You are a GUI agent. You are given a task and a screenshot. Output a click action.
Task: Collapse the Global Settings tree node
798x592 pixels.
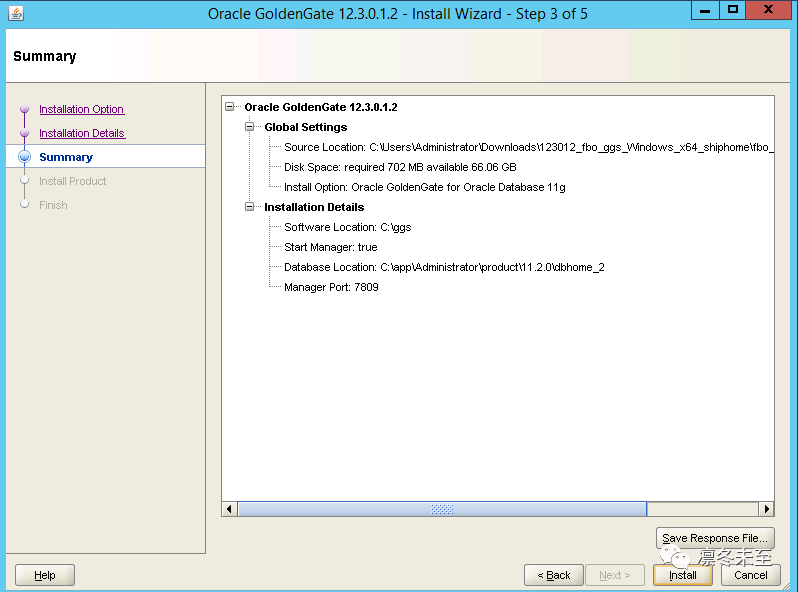(249, 127)
